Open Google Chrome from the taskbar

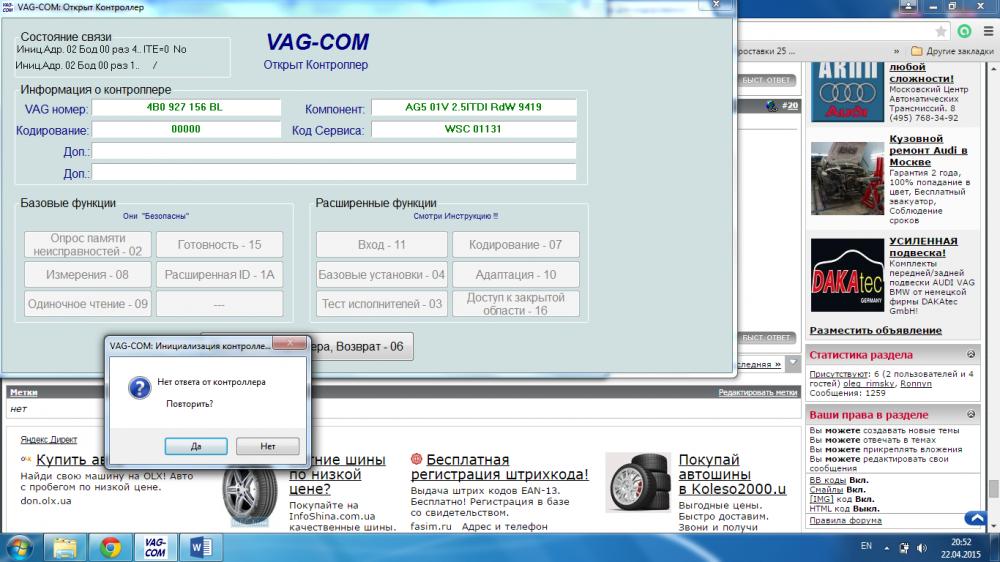[110, 546]
